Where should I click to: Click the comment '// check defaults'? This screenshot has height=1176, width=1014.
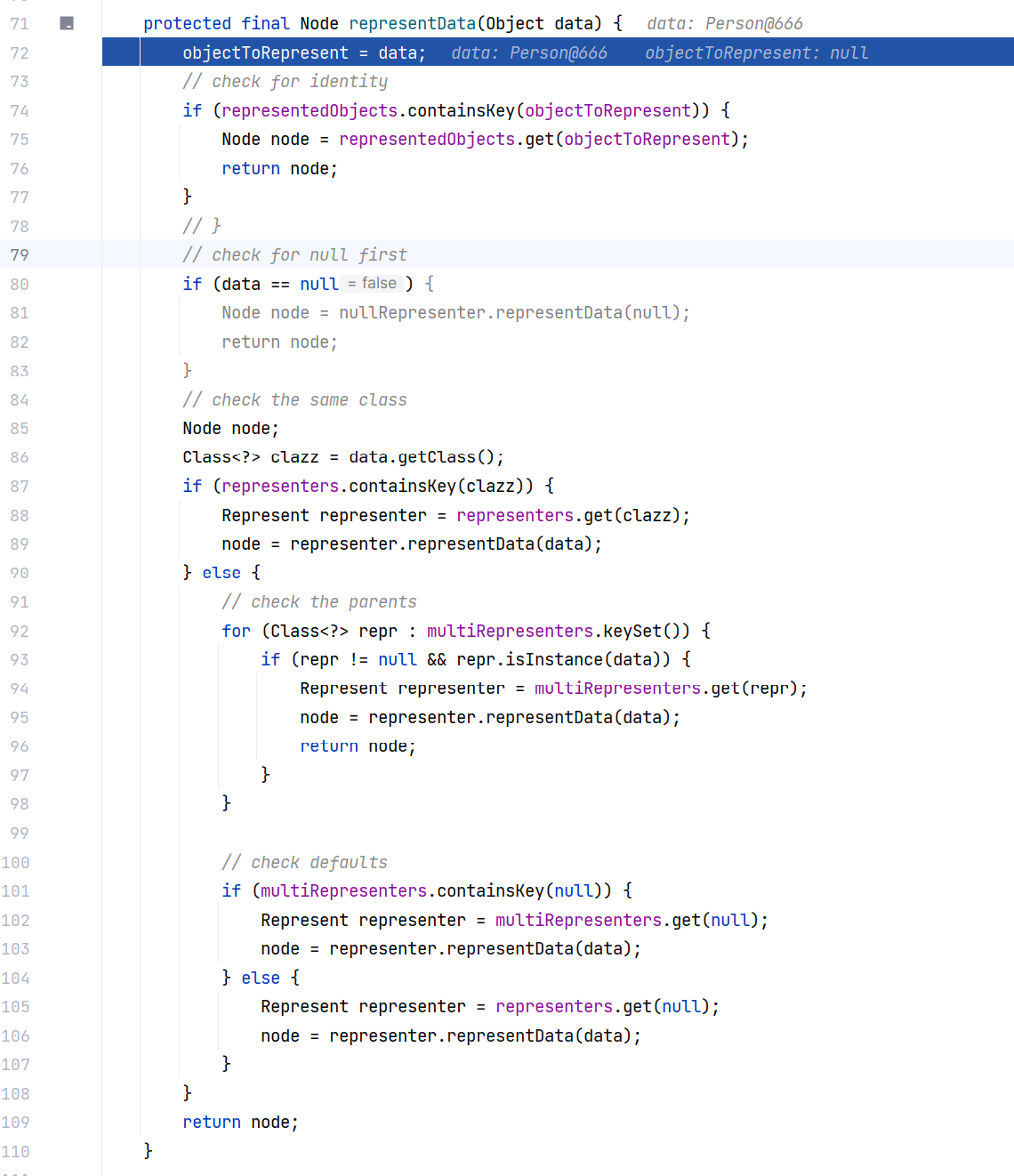click(305, 863)
